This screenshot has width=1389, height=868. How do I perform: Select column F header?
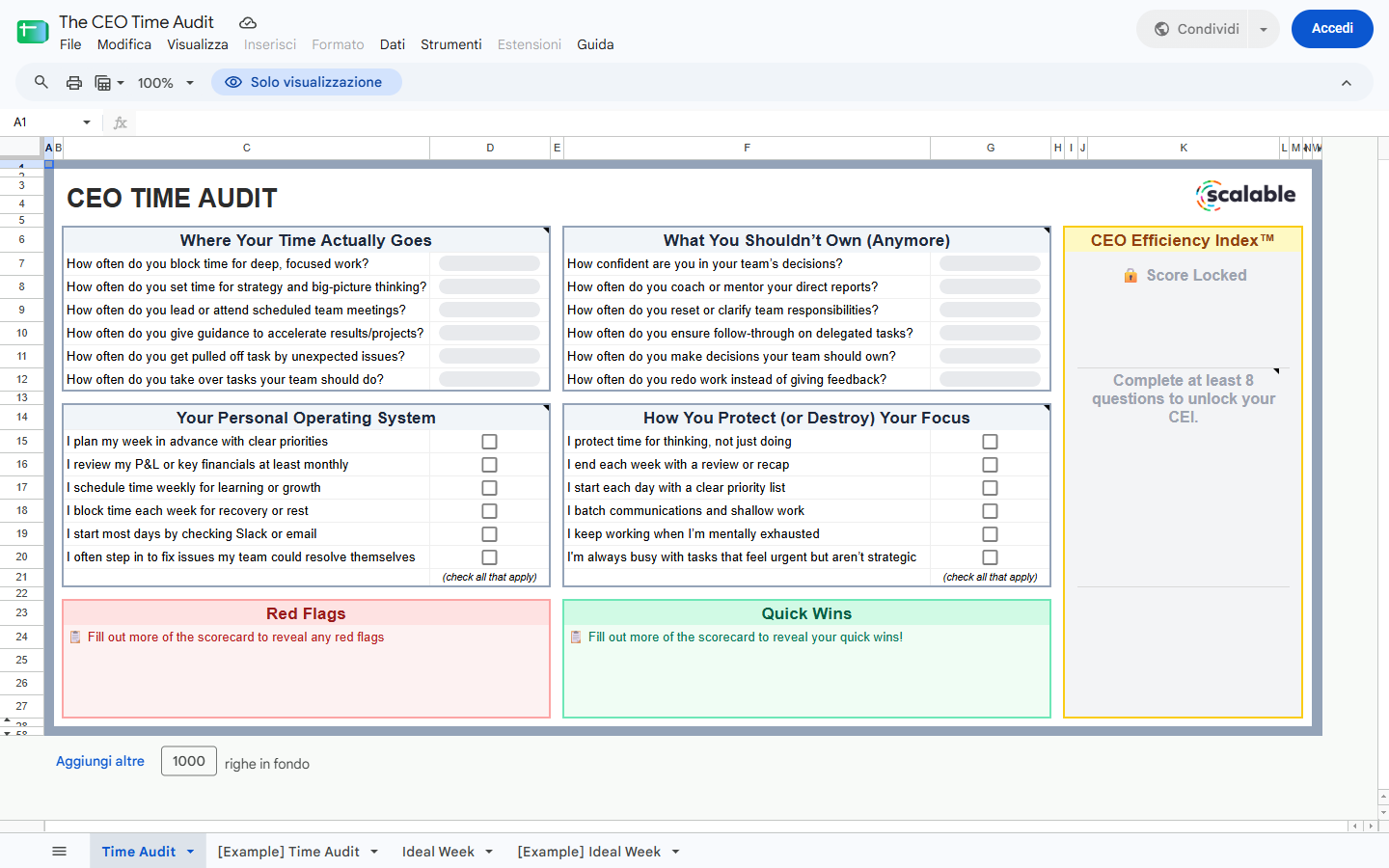point(747,148)
